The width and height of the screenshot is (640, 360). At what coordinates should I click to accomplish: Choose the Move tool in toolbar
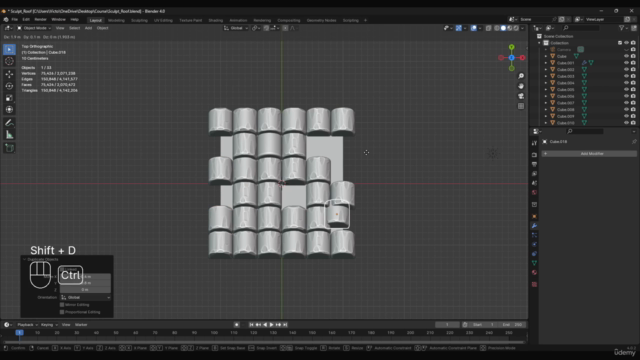[9, 74]
